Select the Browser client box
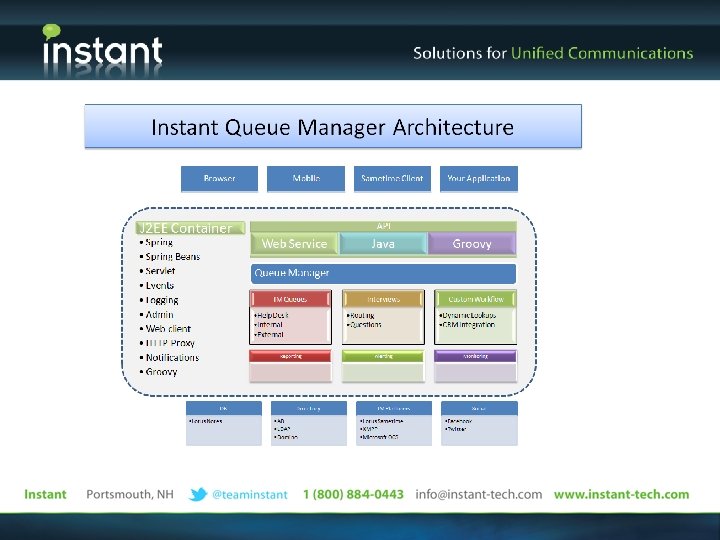This screenshot has width=720, height=540. (219, 179)
